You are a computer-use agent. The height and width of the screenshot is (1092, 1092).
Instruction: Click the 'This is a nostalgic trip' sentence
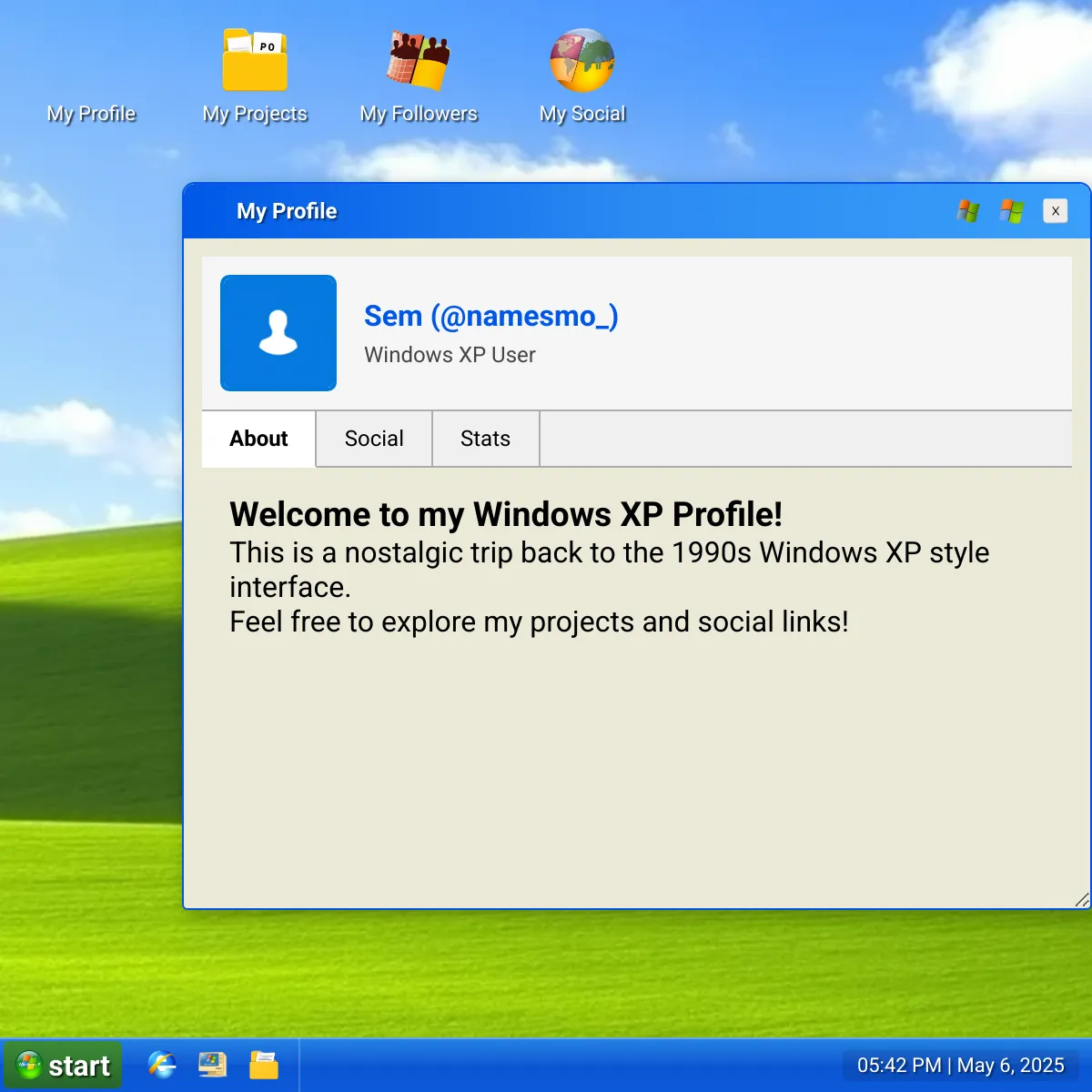[610, 570]
